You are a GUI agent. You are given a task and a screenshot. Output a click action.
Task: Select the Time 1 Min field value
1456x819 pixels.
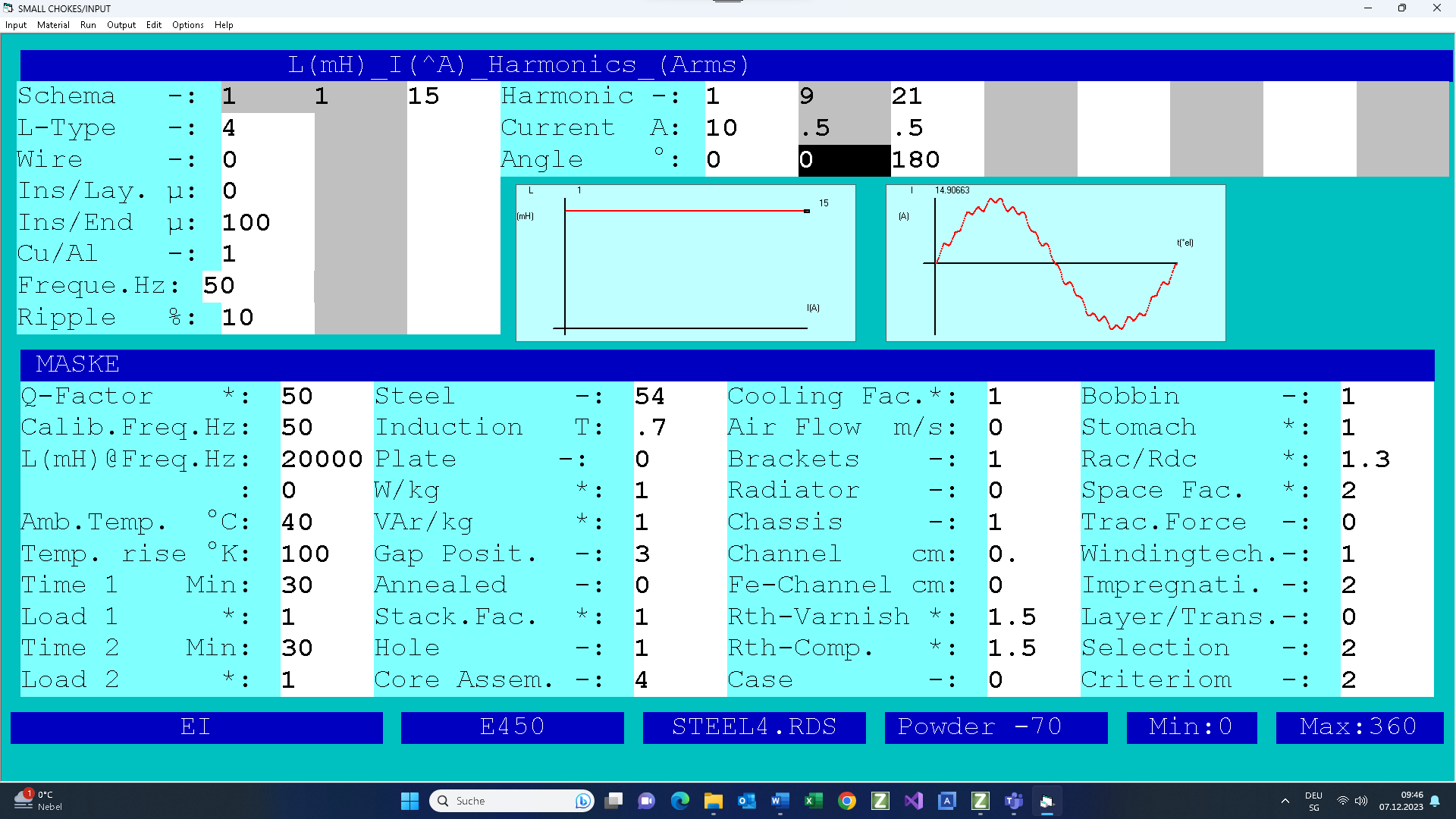click(326, 585)
